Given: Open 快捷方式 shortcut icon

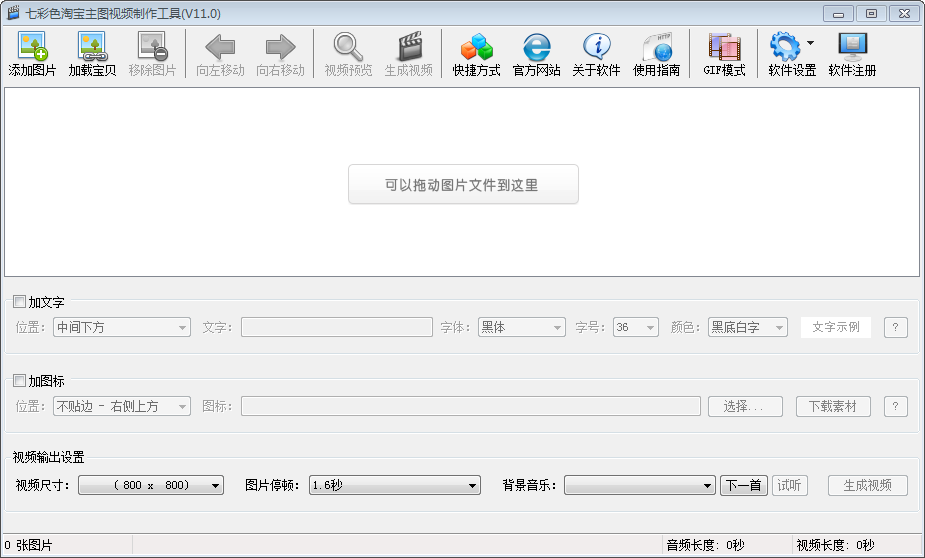Looking at the screenshot, I should (x=477, y=47).
